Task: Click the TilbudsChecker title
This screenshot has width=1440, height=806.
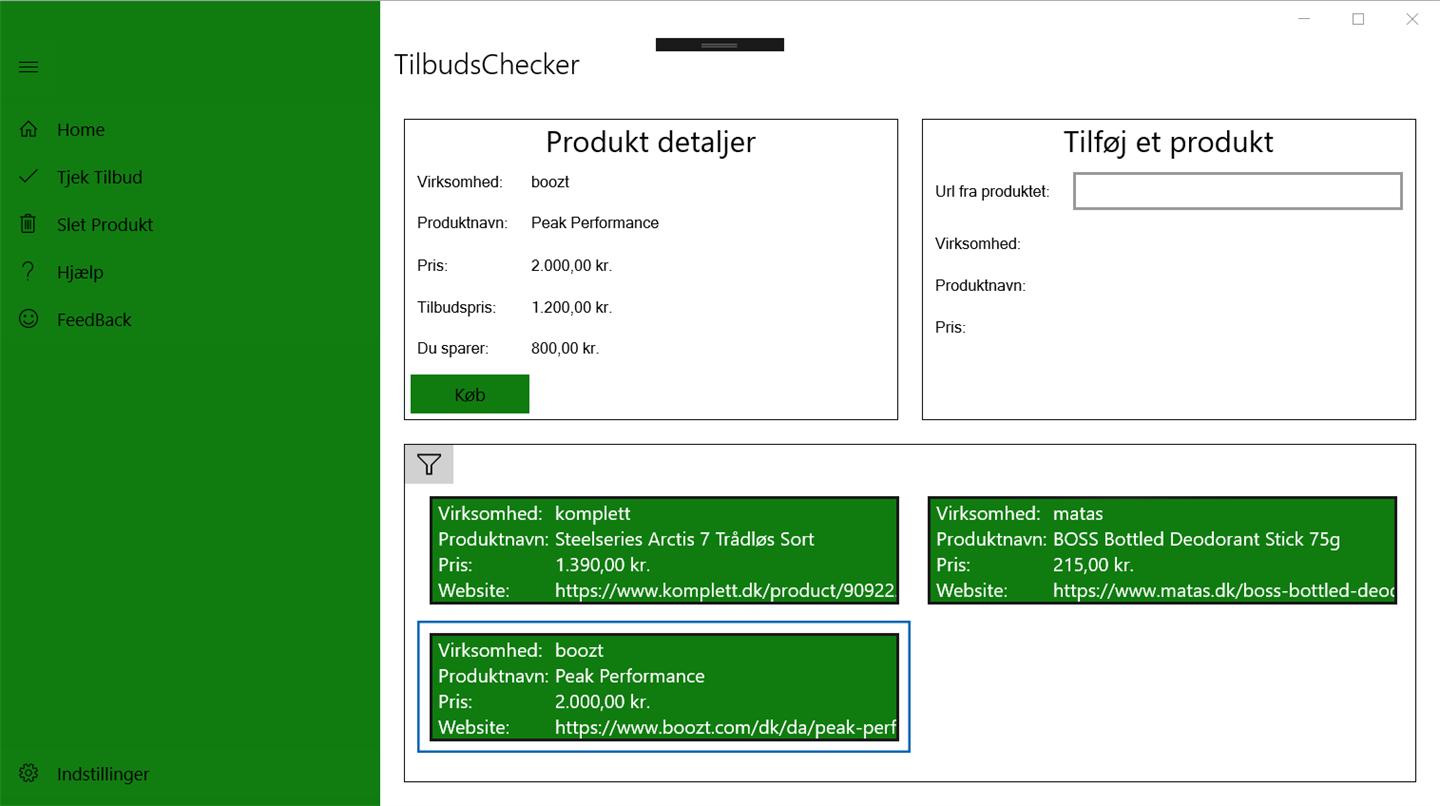Action: [487, 65]
